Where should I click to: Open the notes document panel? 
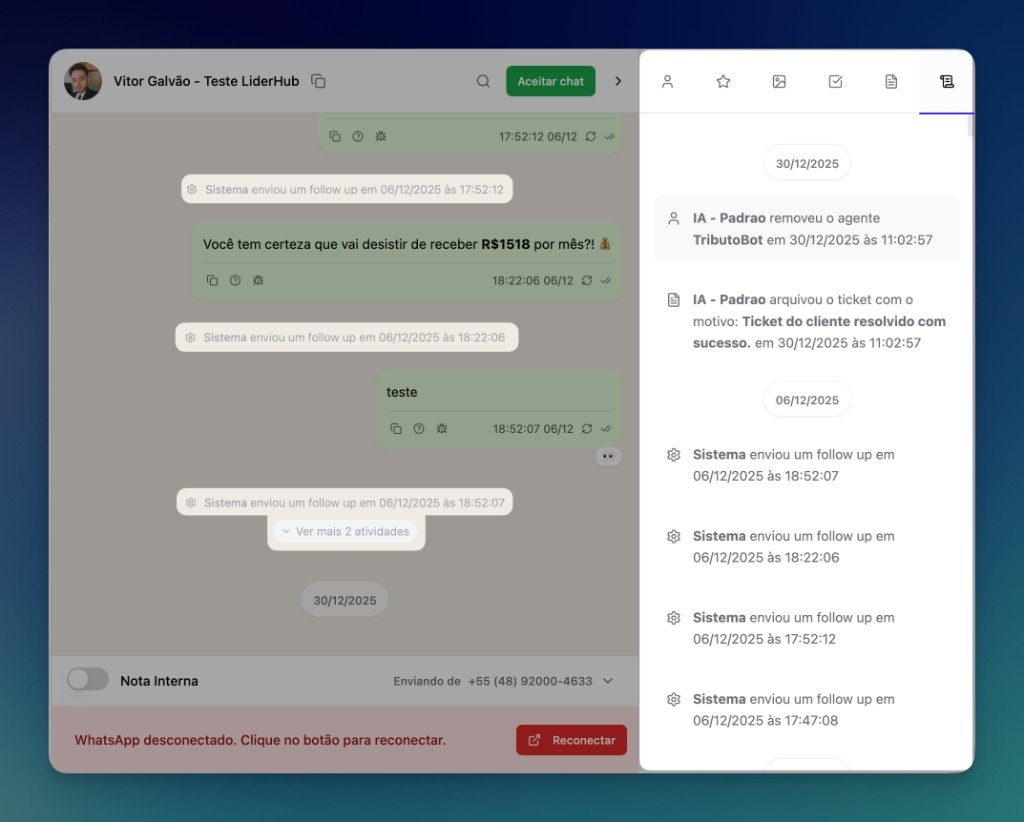[890, 82]
